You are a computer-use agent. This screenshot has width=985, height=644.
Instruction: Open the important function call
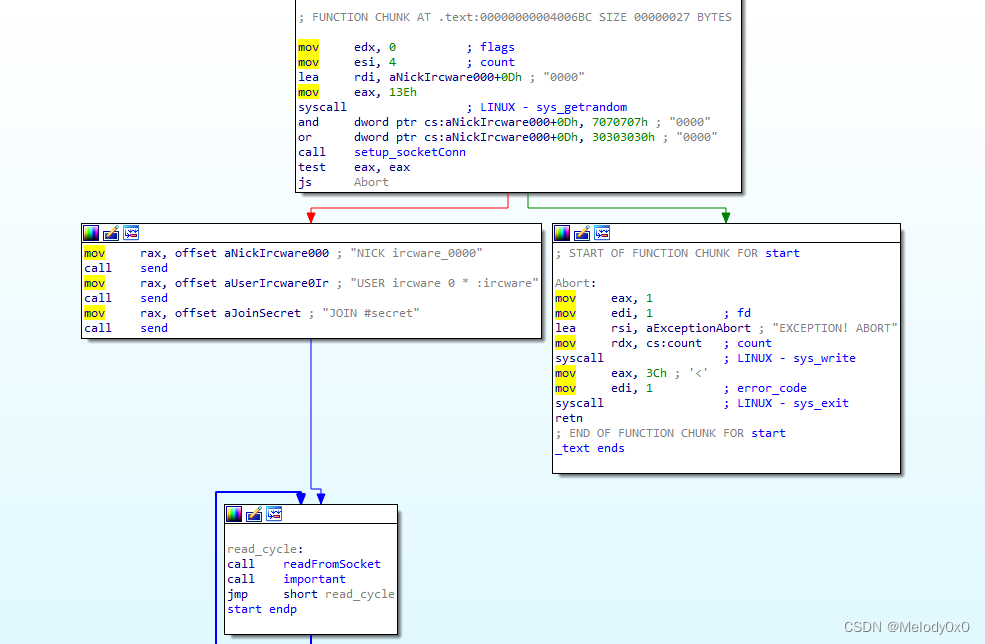coord(314,578)
